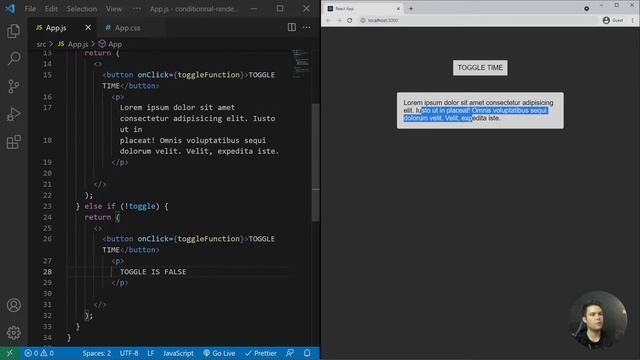The image size is (640, 360).
Task: Click the editor vertical scrollbar
Action: pyautogui.click(x=316, y=163)
